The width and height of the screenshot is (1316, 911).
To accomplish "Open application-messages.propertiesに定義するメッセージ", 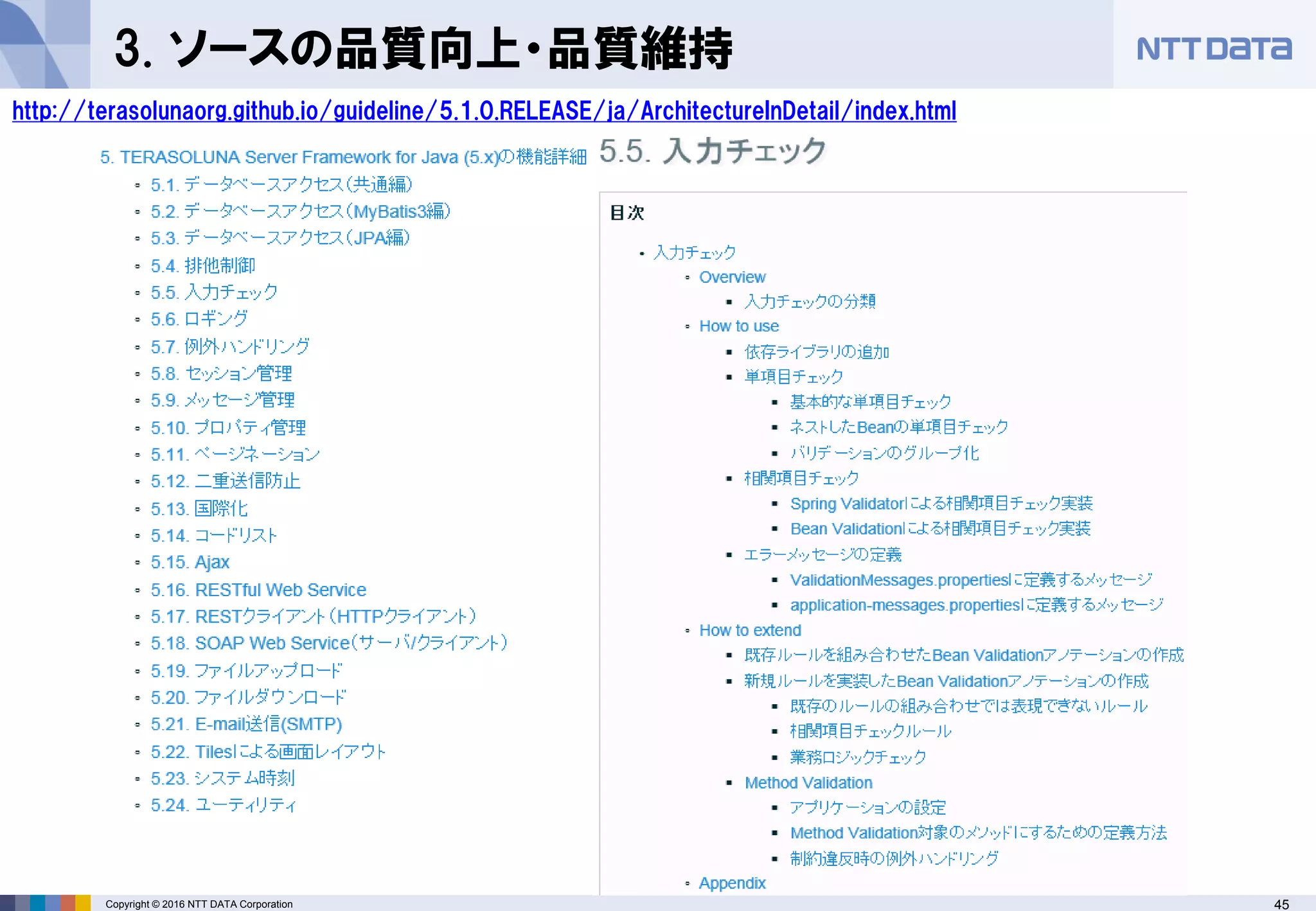I will 977,605.
